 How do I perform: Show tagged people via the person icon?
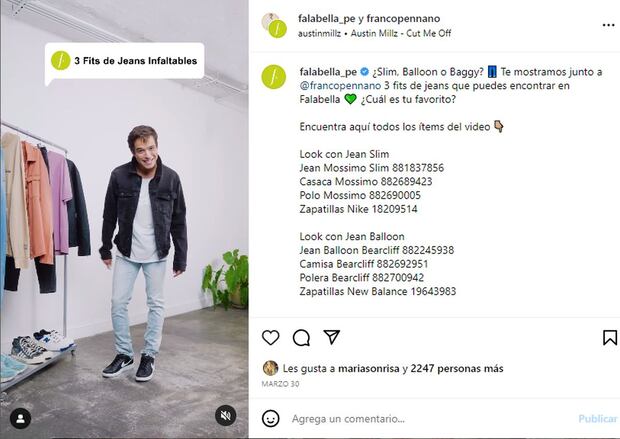[x=21, y=418]
